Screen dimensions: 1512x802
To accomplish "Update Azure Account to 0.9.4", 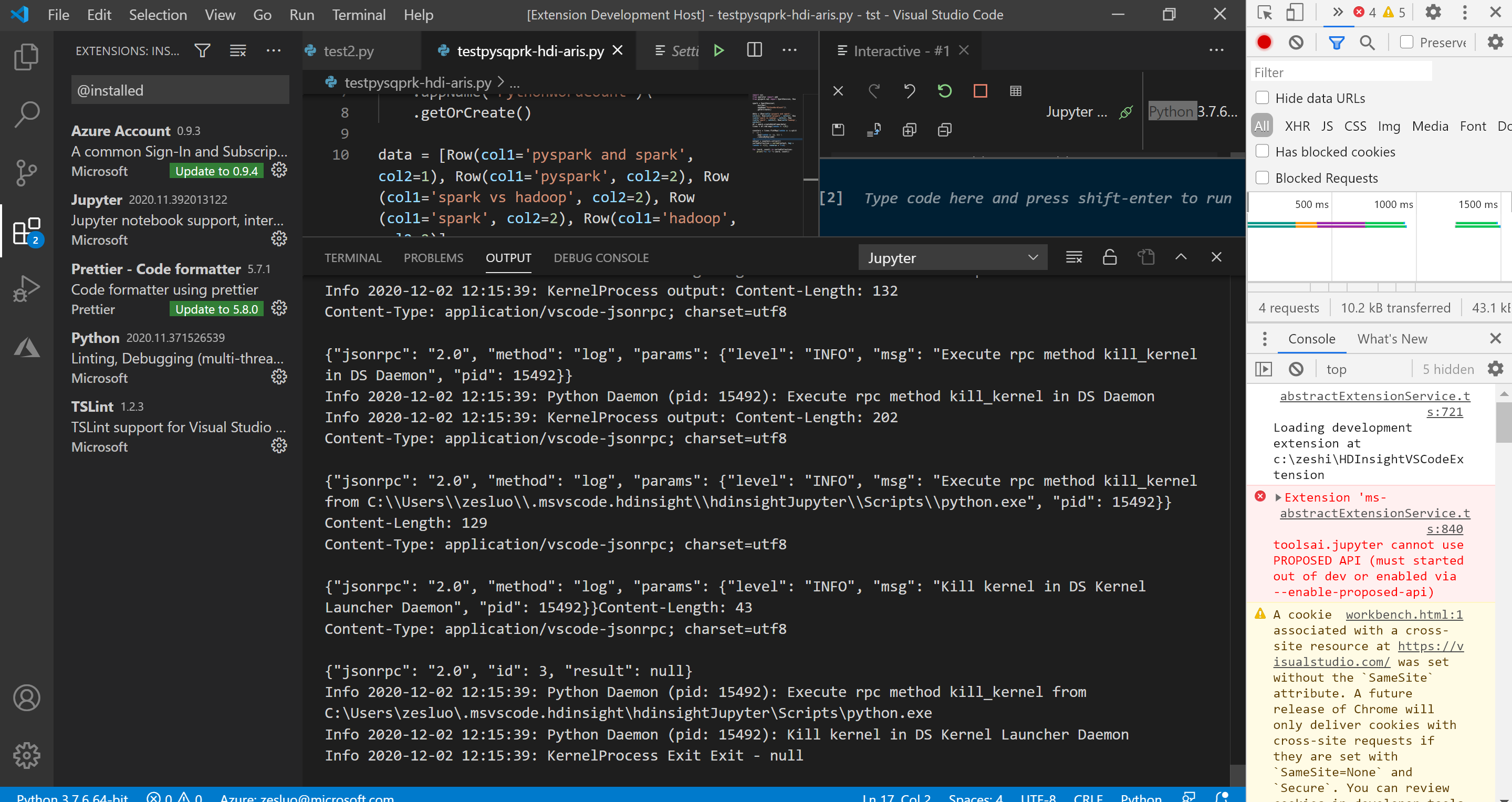I will 215,171.
